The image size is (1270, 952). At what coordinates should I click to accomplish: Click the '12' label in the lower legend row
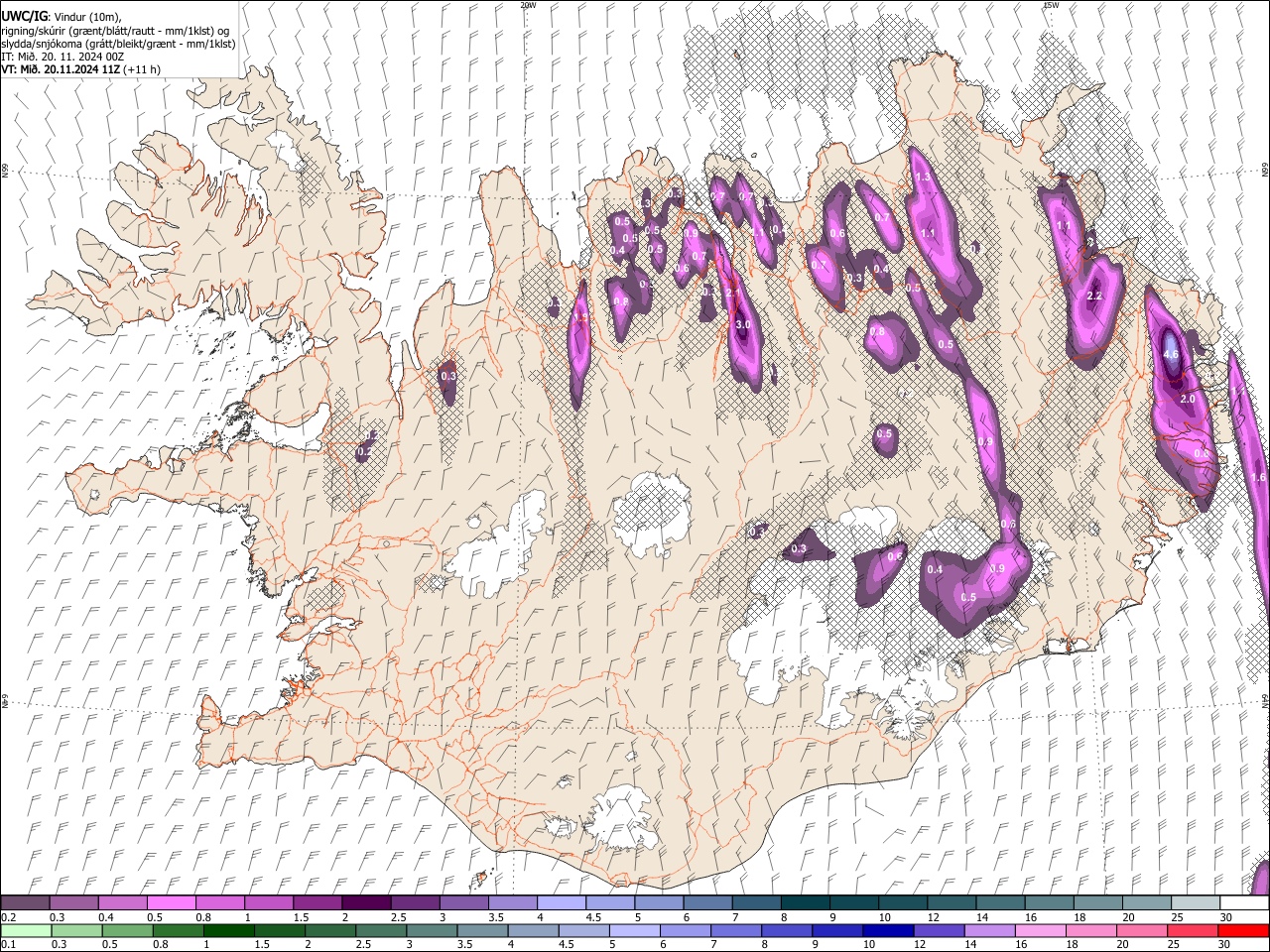point(920,944)
